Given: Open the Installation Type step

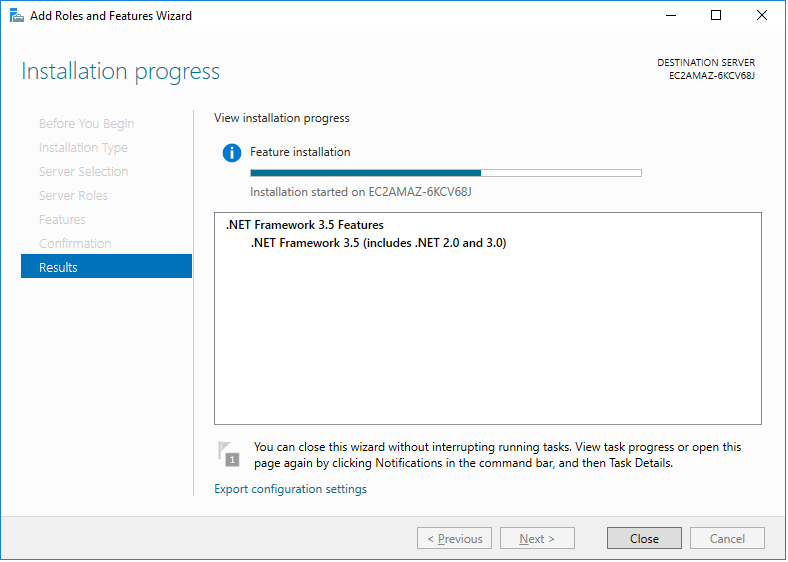Looking at the screenshot, I should pyautogui.click(x=83, y=148).
